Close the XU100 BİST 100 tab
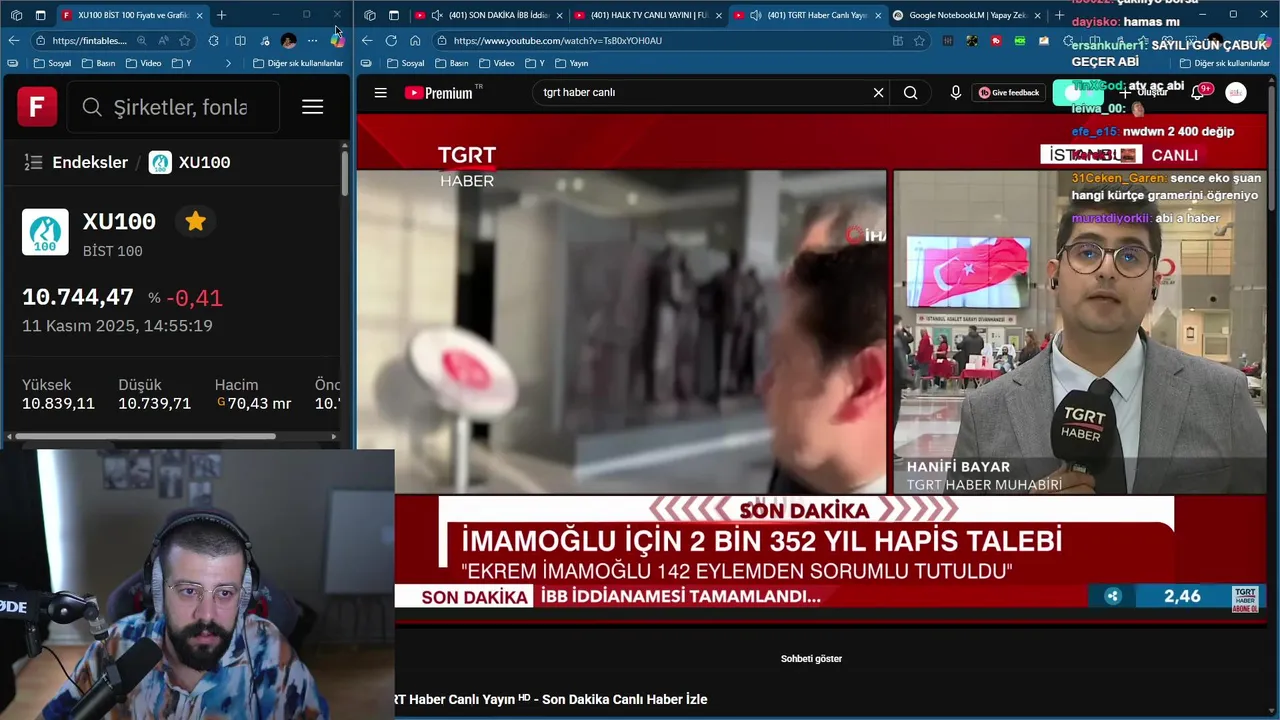 pyautogui.click(x=199, y=15)
